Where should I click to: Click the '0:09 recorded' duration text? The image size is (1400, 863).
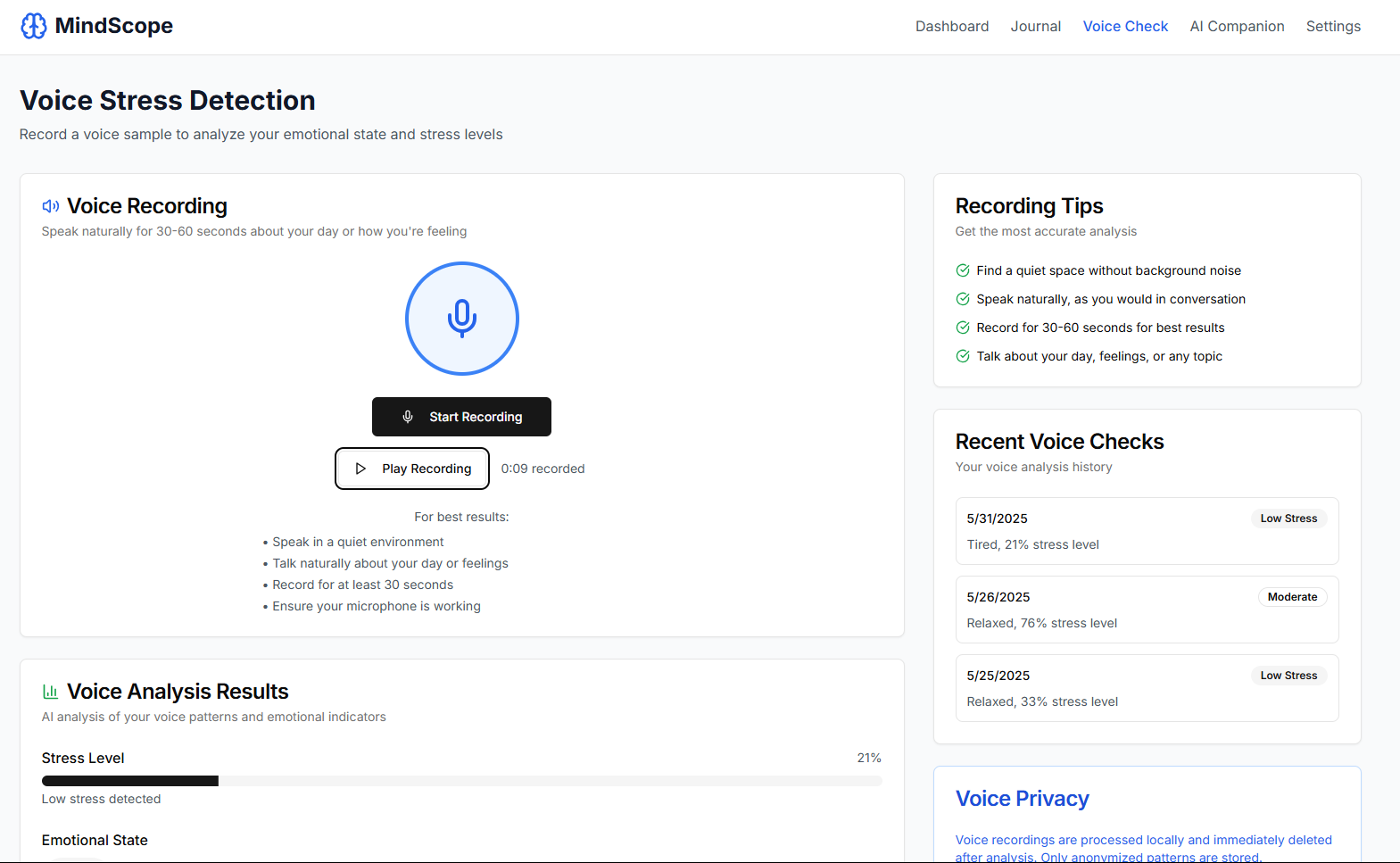click(543, 469)
